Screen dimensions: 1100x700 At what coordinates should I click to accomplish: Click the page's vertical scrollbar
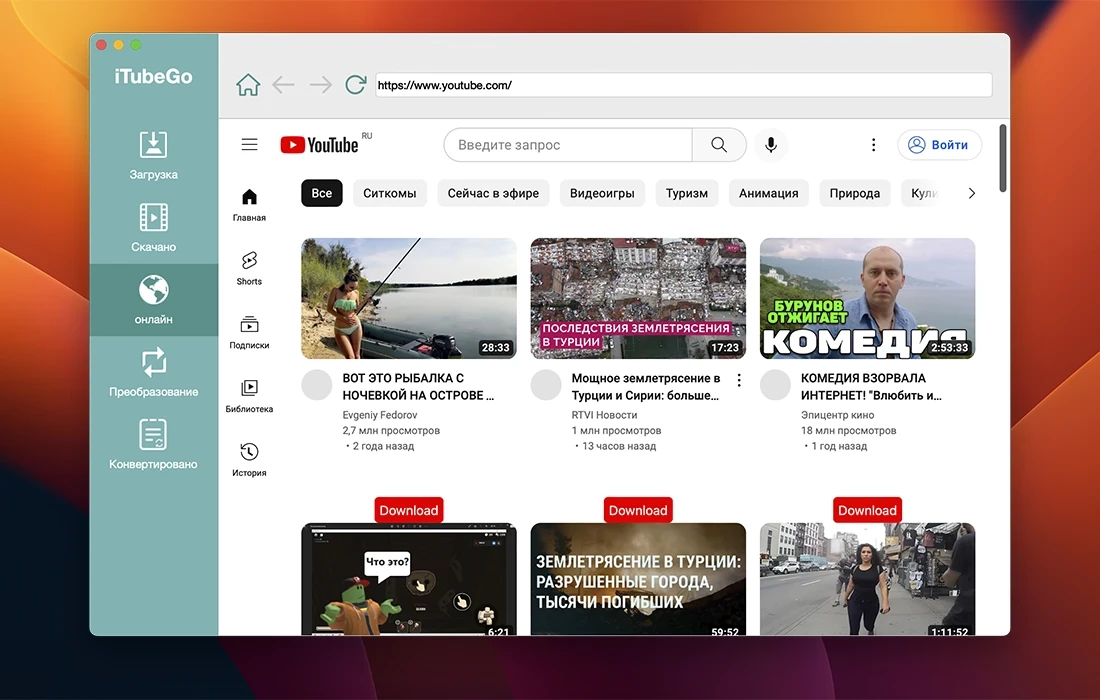pyautogui.click(x=1002, y=160)
